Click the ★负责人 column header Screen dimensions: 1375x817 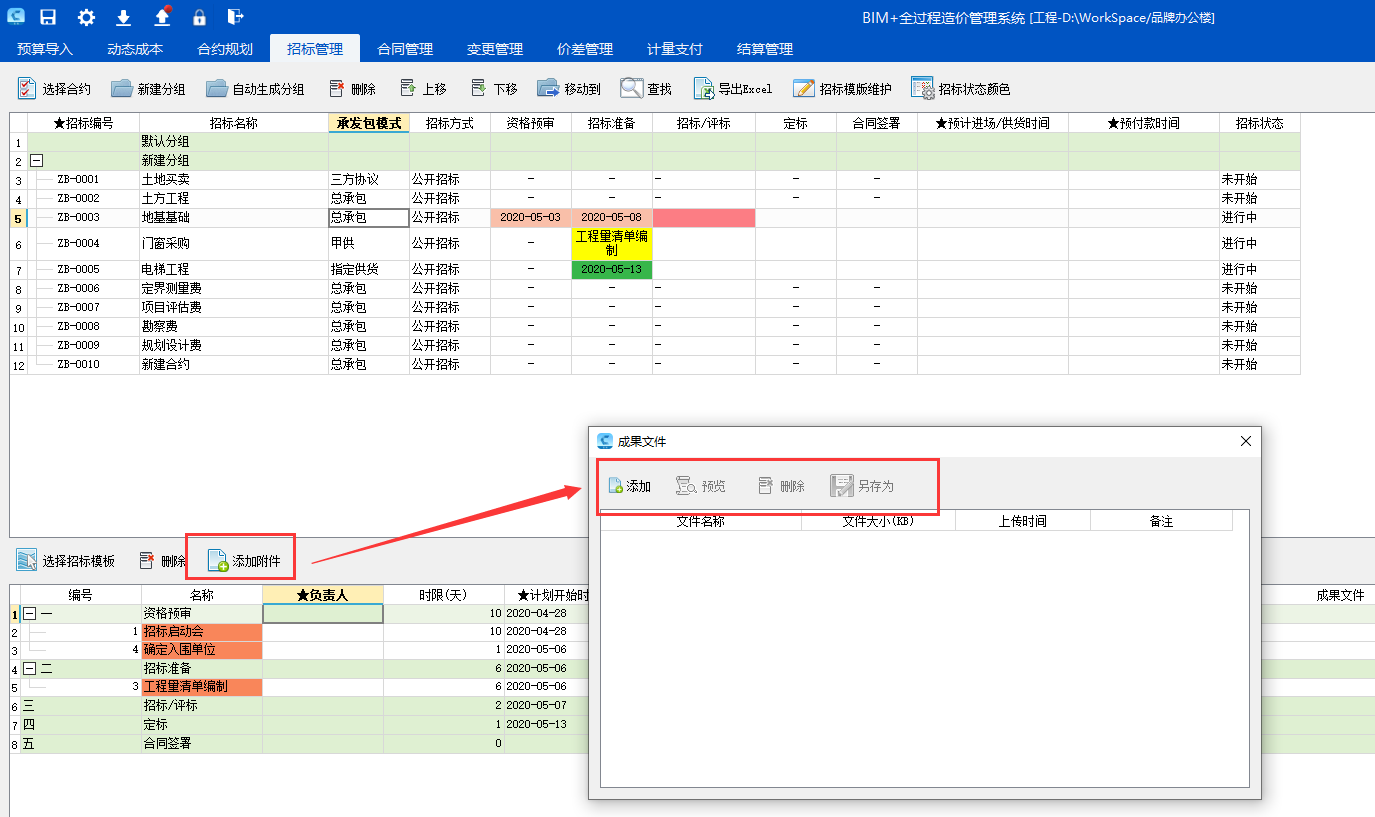pos(323,595)
